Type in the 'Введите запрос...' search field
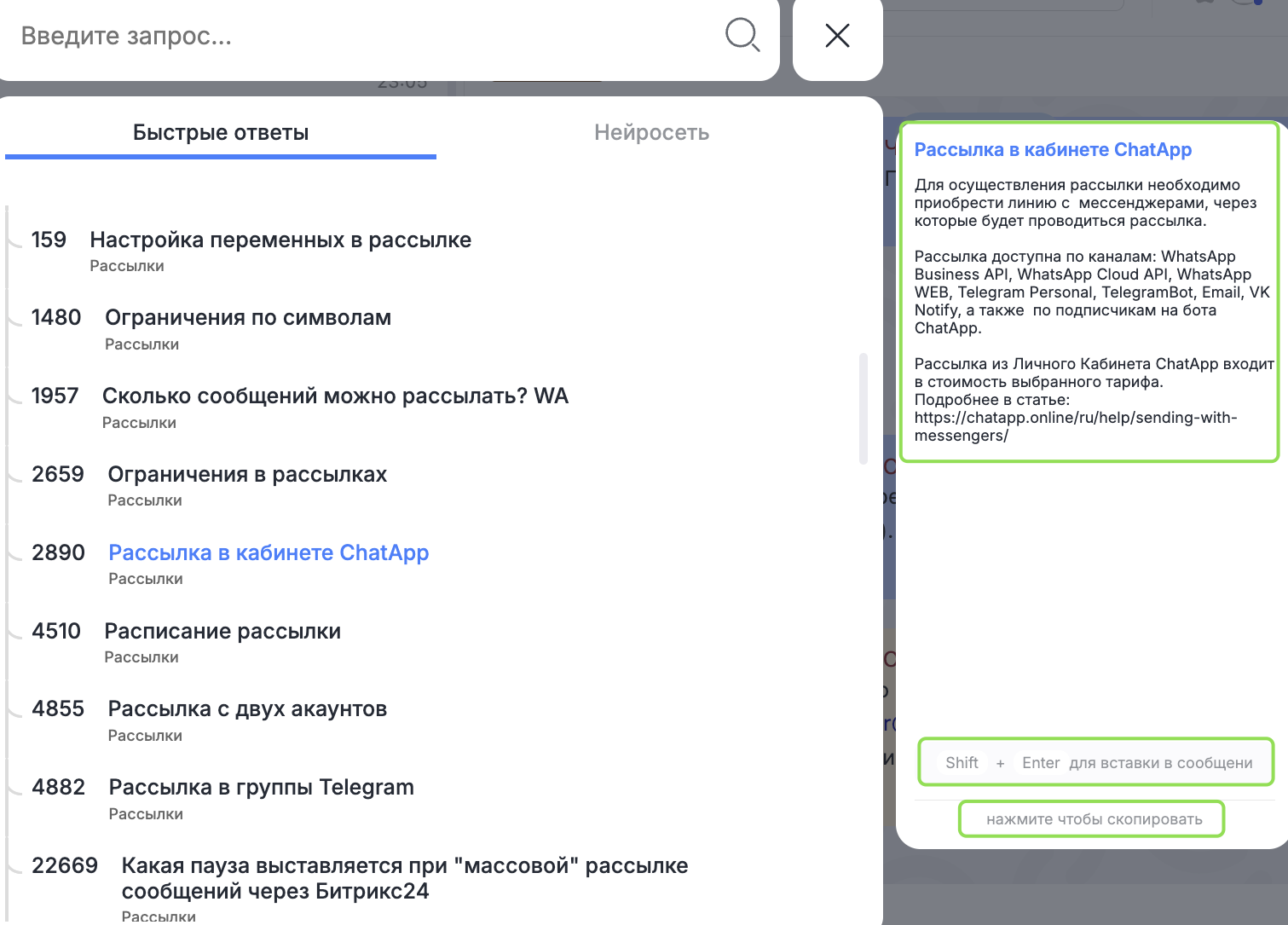Viewport: 1288px width, 925px height. coord(358,36)
